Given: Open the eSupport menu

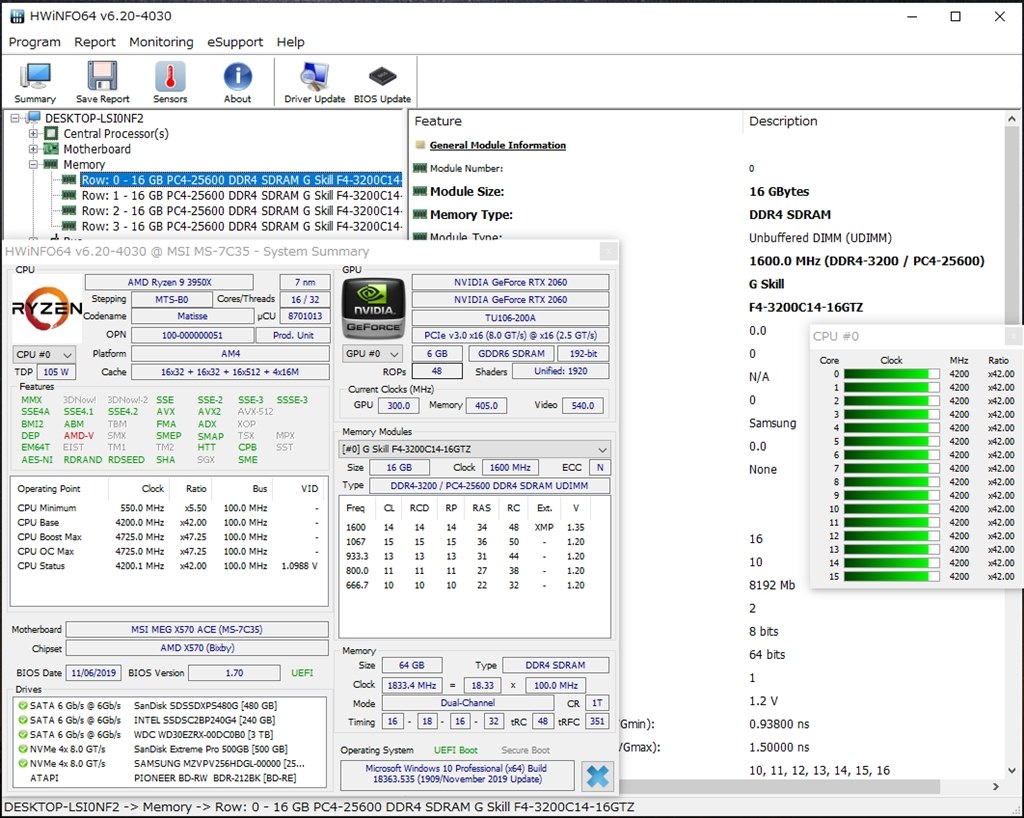Looking at the screenshot, I should pyautogui.click(x=235, y=42).
